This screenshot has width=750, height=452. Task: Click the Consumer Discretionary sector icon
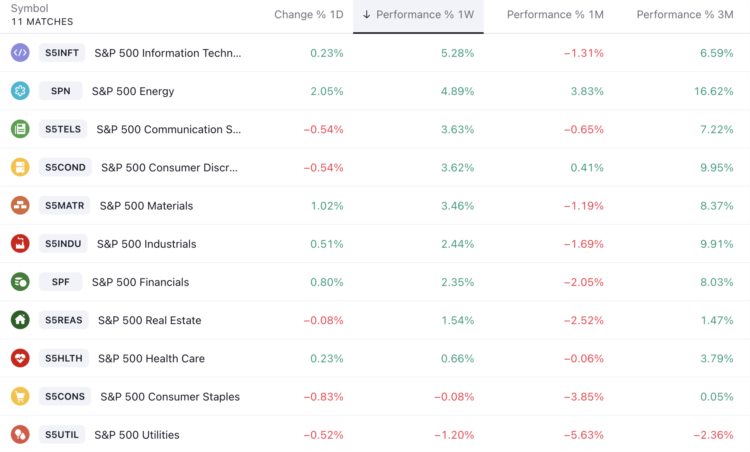tap(20, 167)
